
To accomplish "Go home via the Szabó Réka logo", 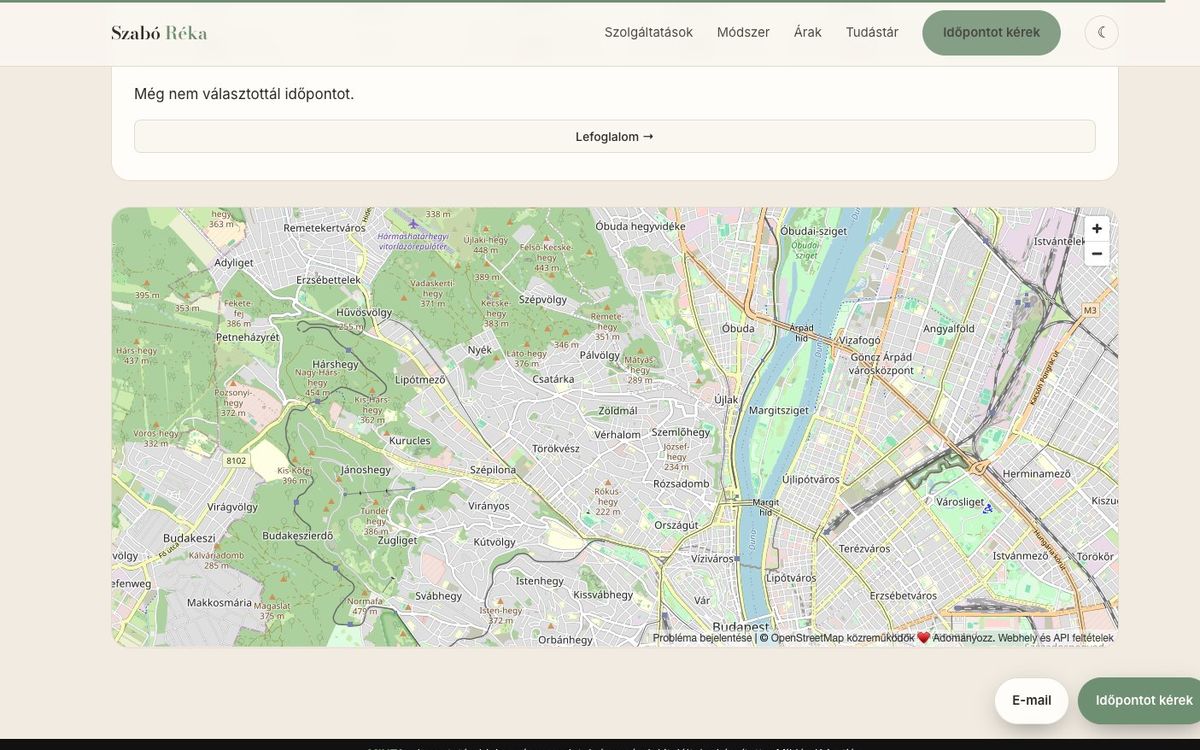I will point(159,32).
